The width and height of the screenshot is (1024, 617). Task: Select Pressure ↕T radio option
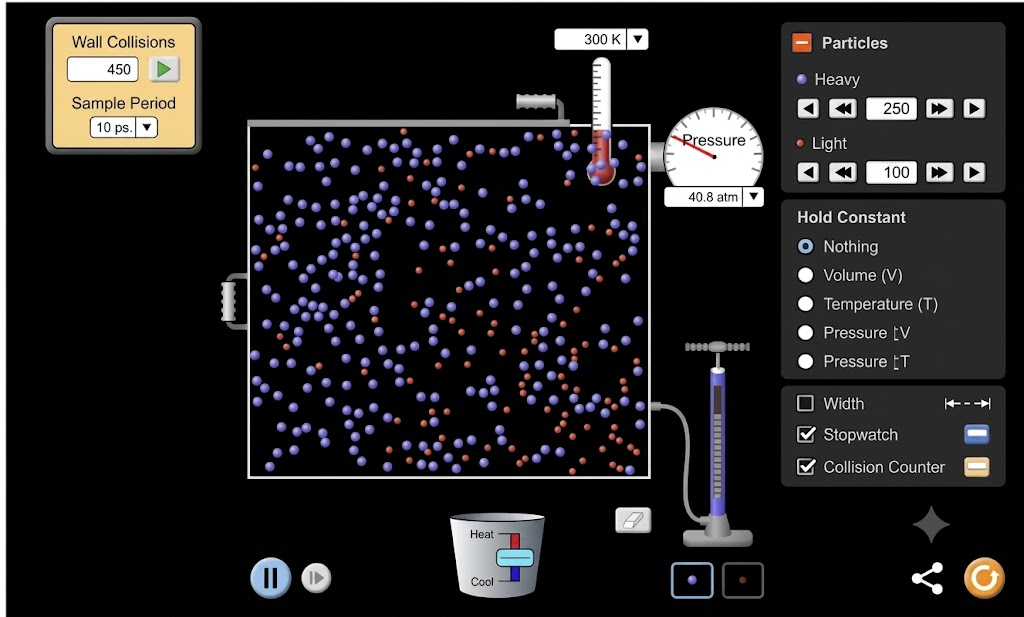805,361
